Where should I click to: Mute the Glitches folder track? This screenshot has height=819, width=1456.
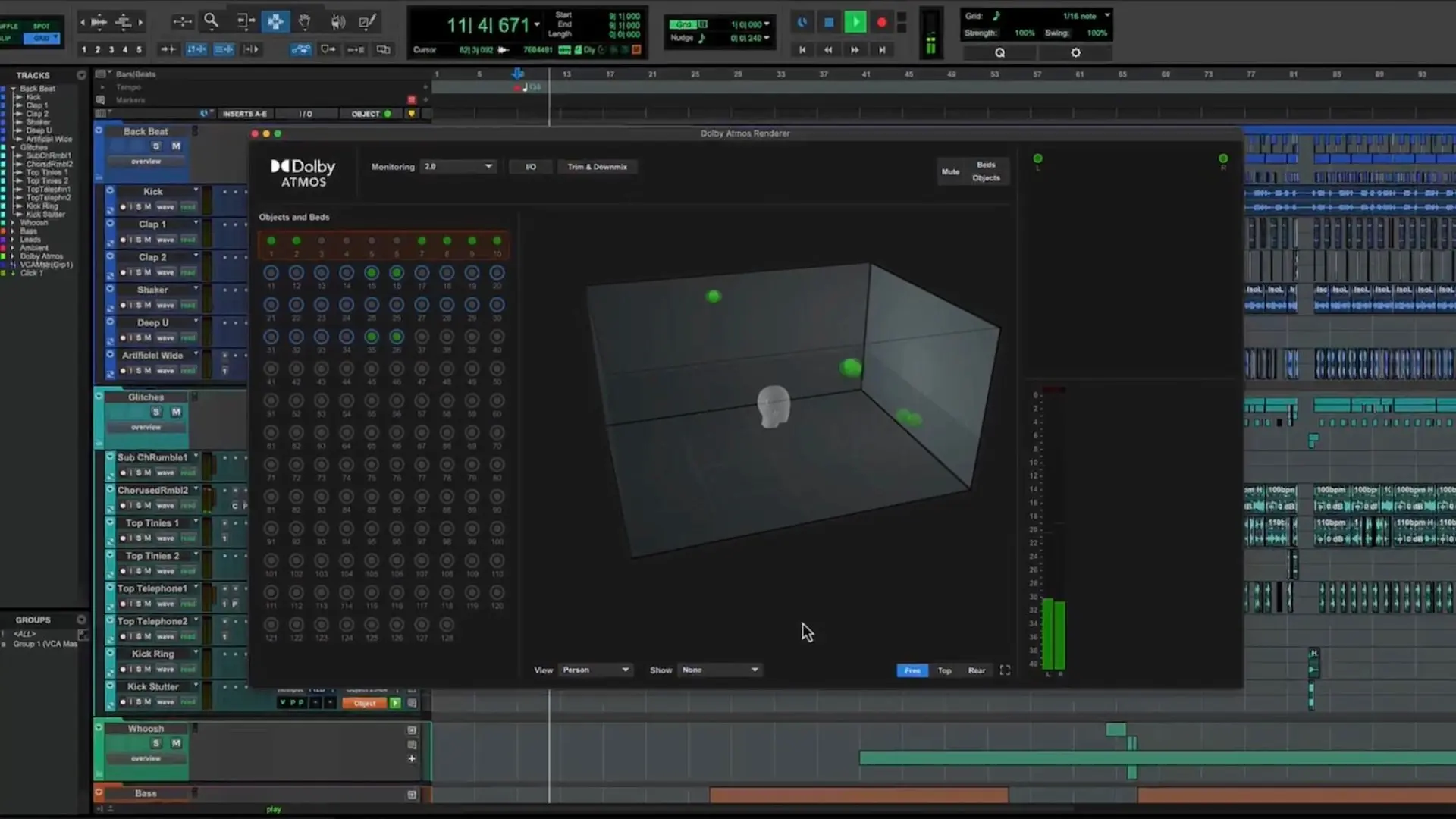point(176,412)
